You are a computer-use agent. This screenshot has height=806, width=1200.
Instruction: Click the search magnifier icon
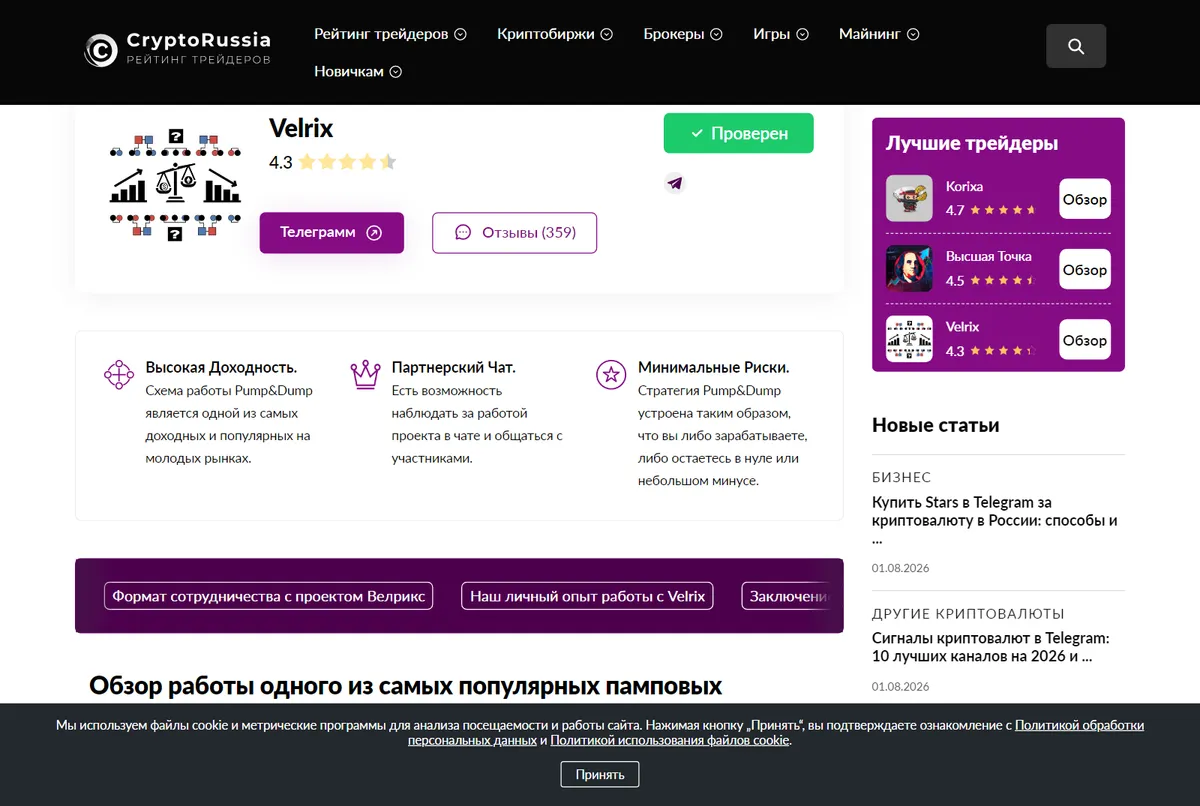pyautogui.click(x=1076, y=46)
